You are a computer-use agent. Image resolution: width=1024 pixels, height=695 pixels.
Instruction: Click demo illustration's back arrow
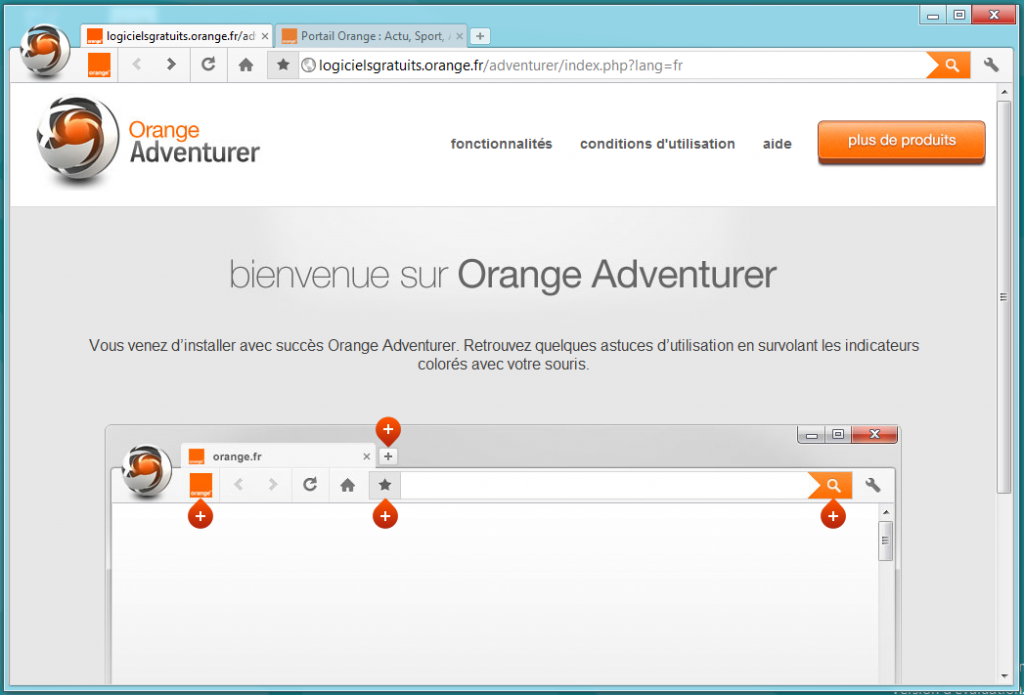pos(238,485)
